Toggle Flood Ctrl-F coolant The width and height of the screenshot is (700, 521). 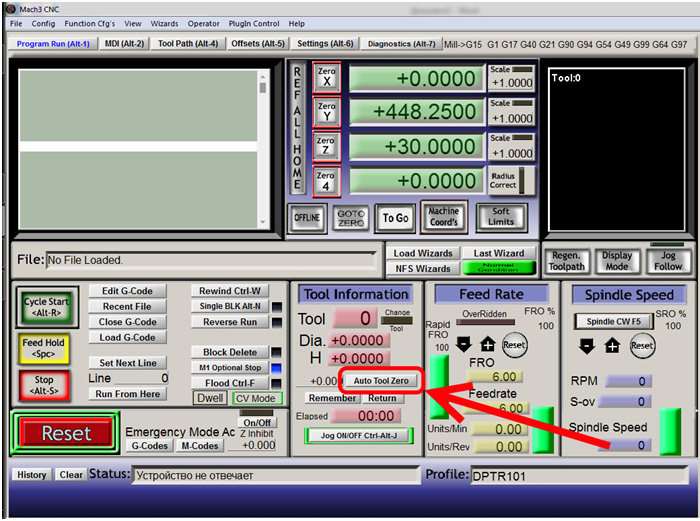[x=230, y=383]
